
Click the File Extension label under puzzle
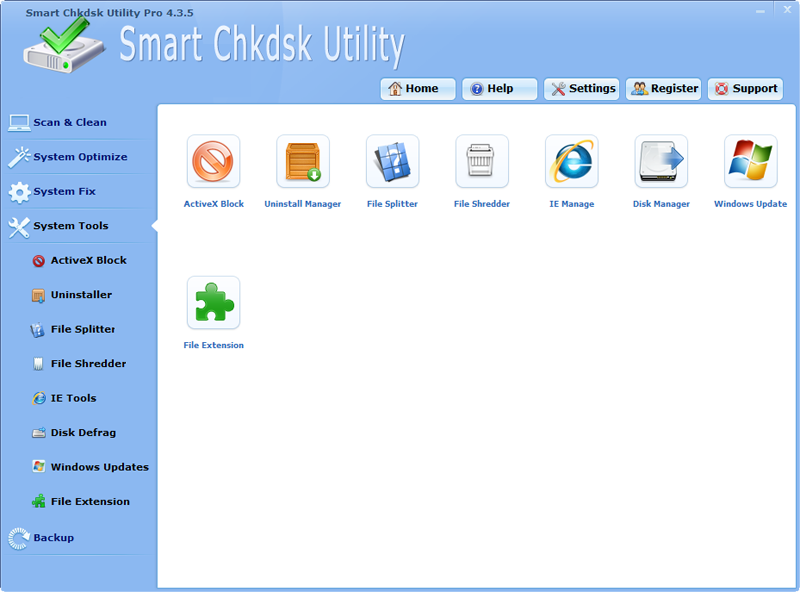213,346
